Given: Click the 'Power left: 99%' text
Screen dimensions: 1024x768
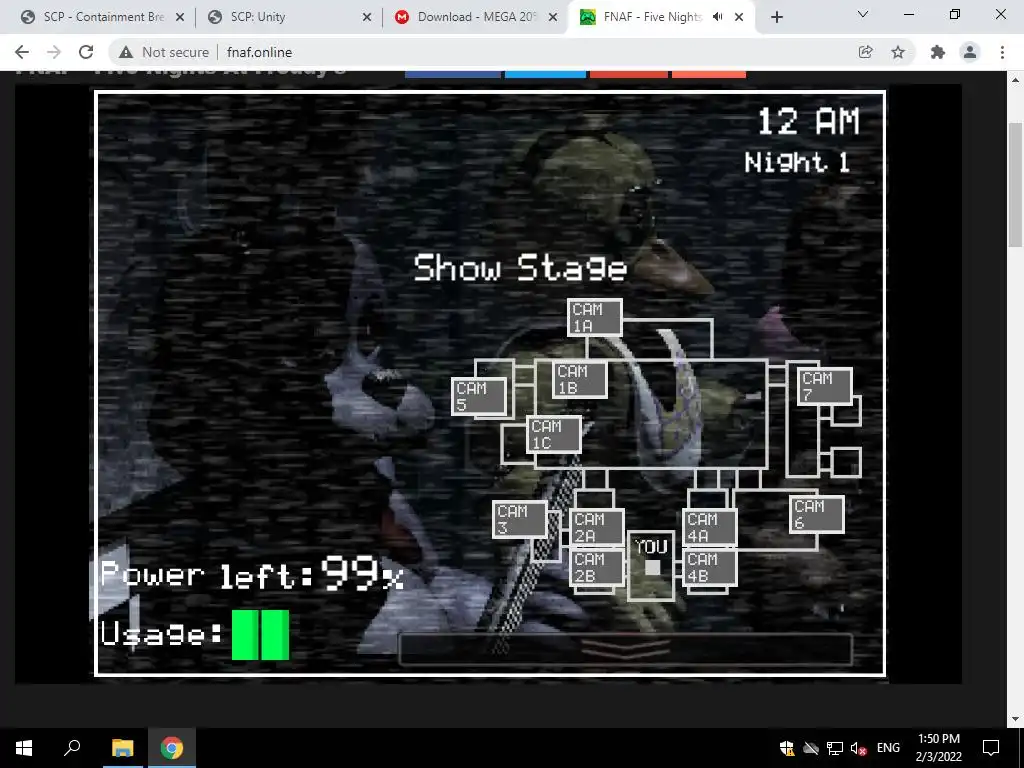Looking at the screenshot, I should click(252, 574).
